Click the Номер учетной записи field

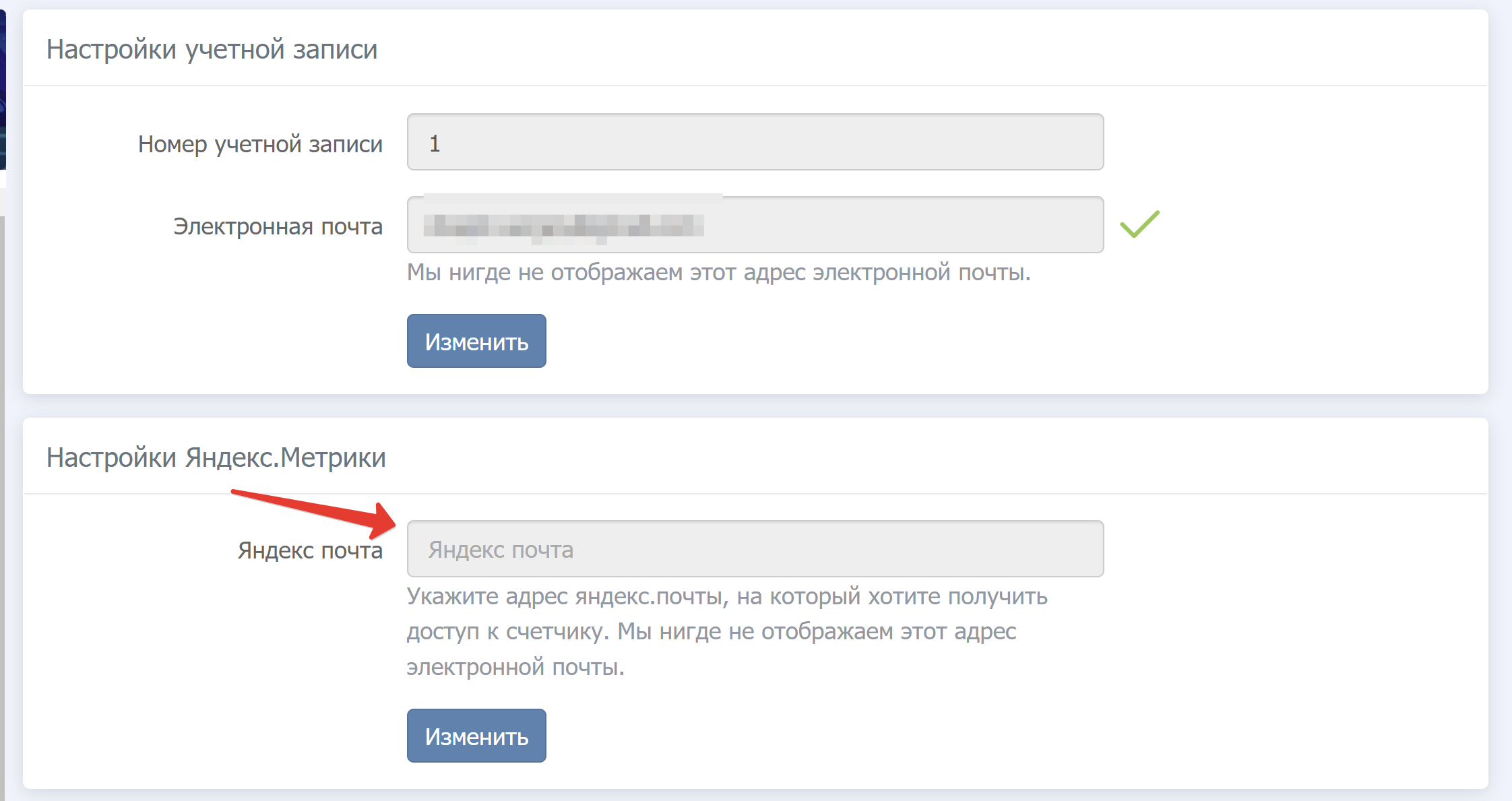755,142
